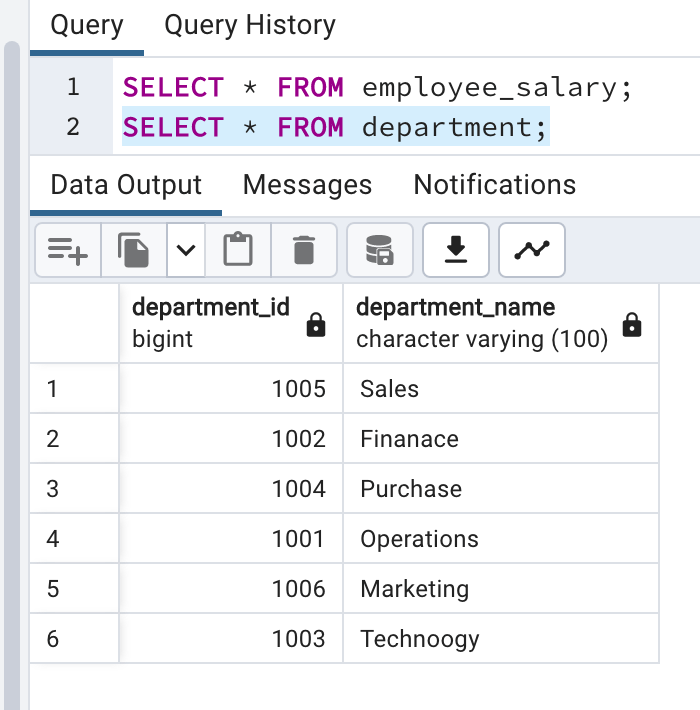Open the Notifications tab
Screen dimensions: 700x710
click(494, 185)
